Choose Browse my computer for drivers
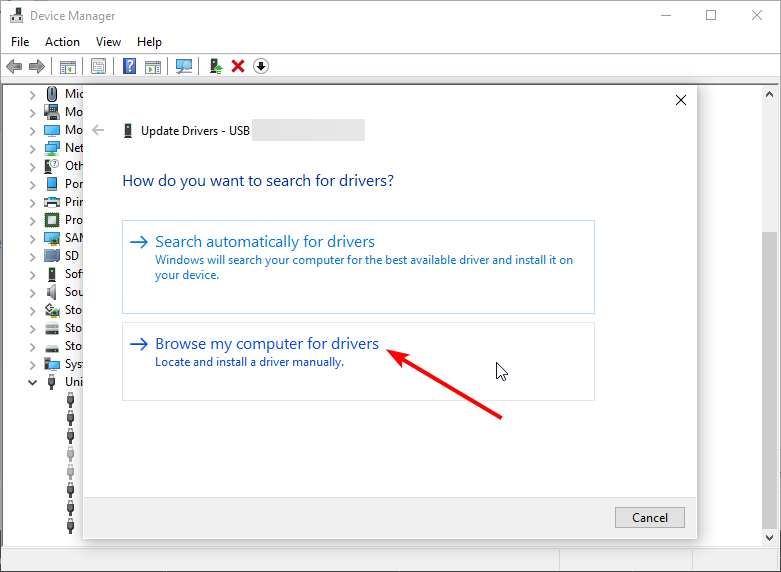The image size is (781, 572). (358, 361)
